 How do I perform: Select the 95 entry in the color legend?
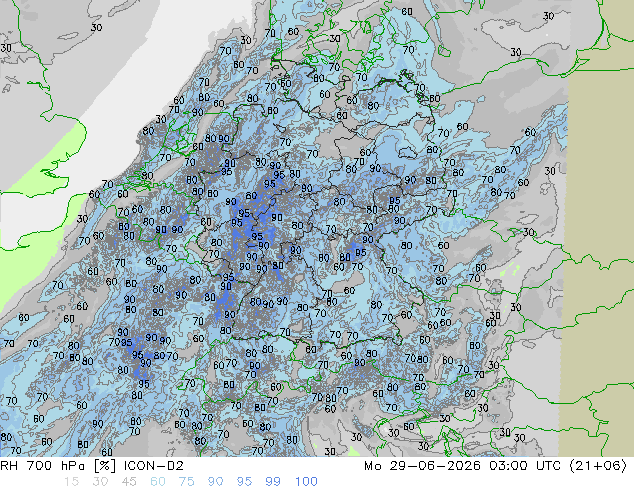tap(244, 482)
